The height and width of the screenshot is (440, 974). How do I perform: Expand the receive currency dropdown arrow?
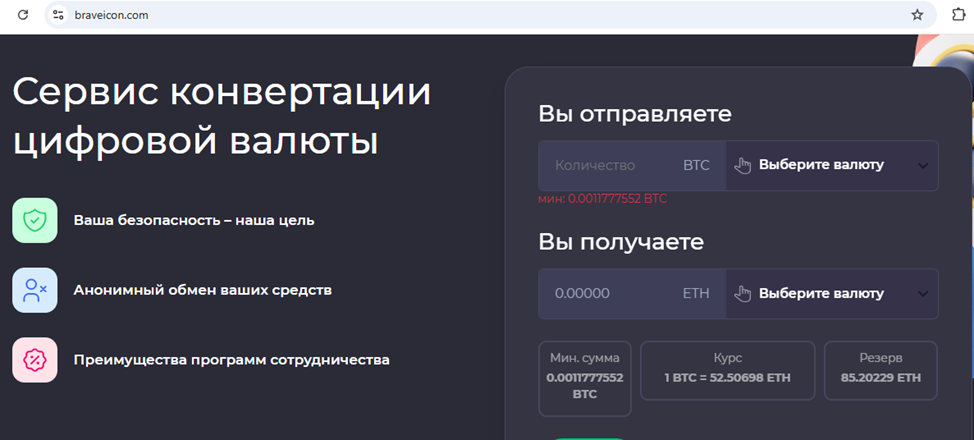923,293
